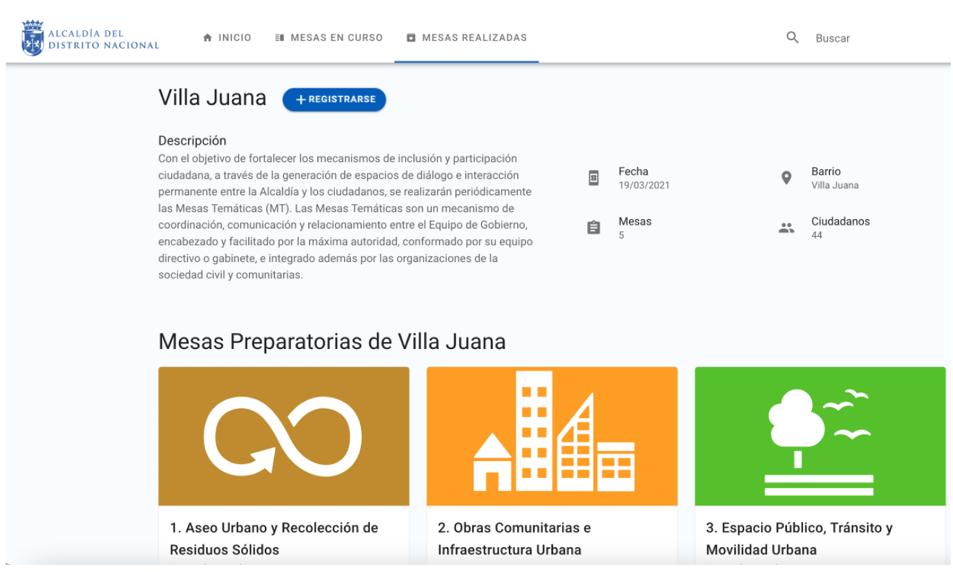Open "2. Obras Comunitarias e Infraestructura Urbana"

click(514, 539)
